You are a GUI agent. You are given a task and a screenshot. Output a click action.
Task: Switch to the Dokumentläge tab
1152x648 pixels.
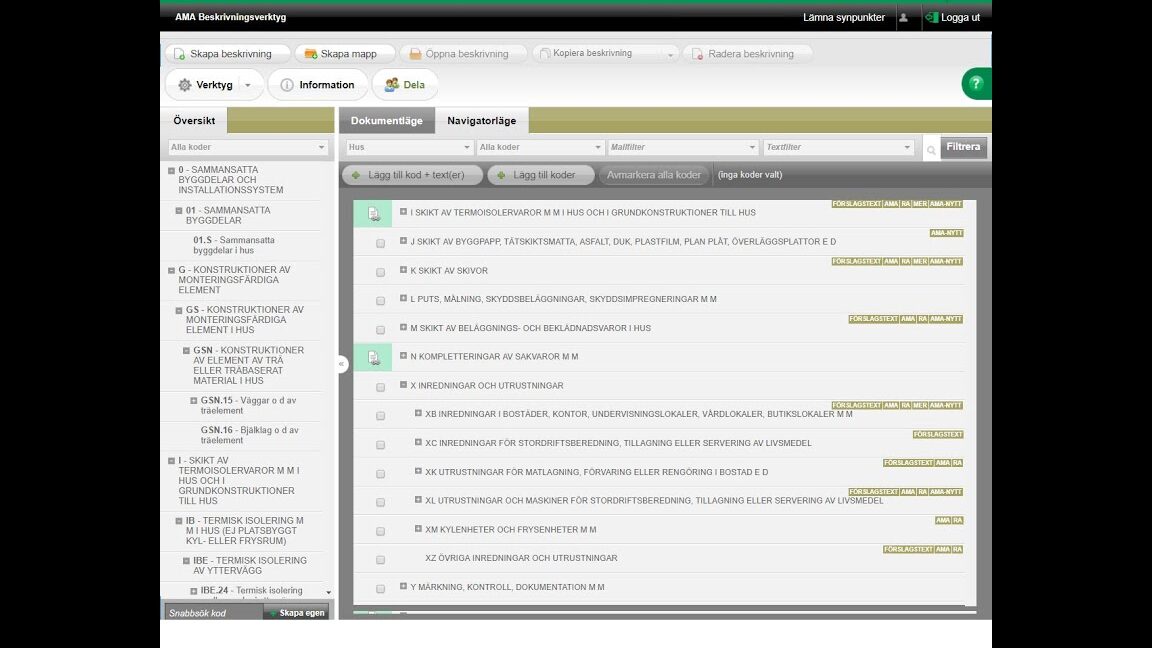386,120
